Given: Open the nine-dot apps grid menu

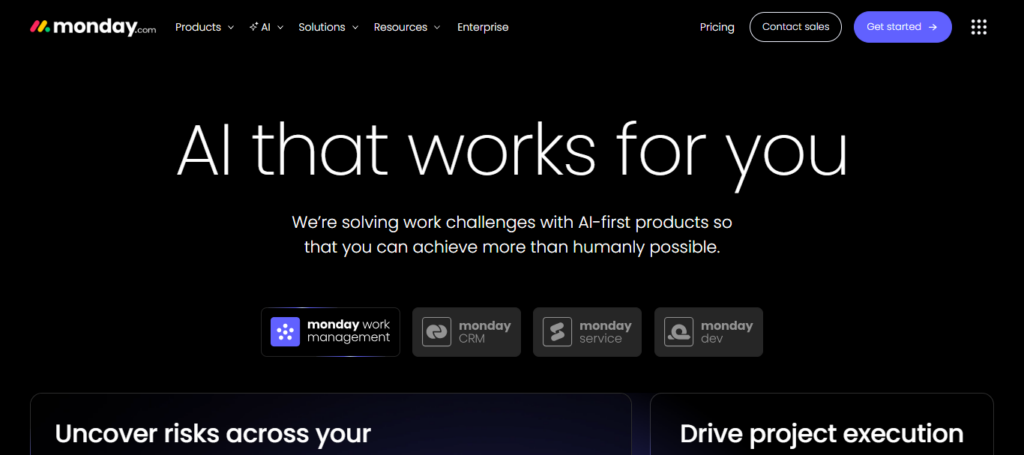Looking at the screenshot, I should [x=978, y=27].
